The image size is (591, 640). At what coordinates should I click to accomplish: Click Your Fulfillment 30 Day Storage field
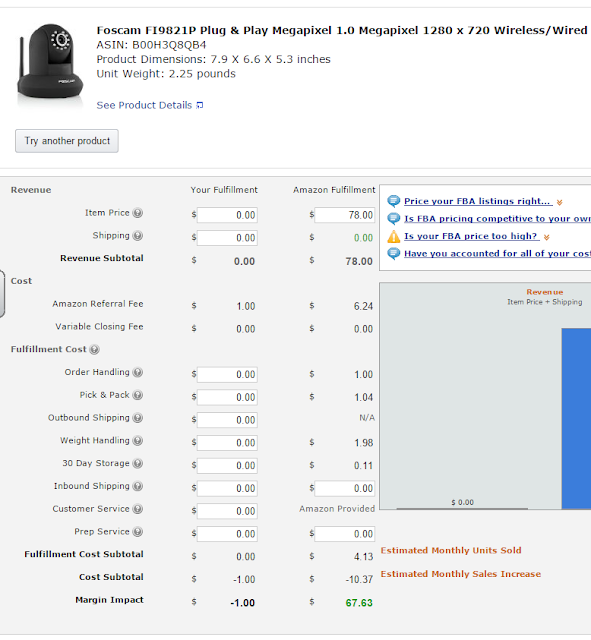(227, 466)
